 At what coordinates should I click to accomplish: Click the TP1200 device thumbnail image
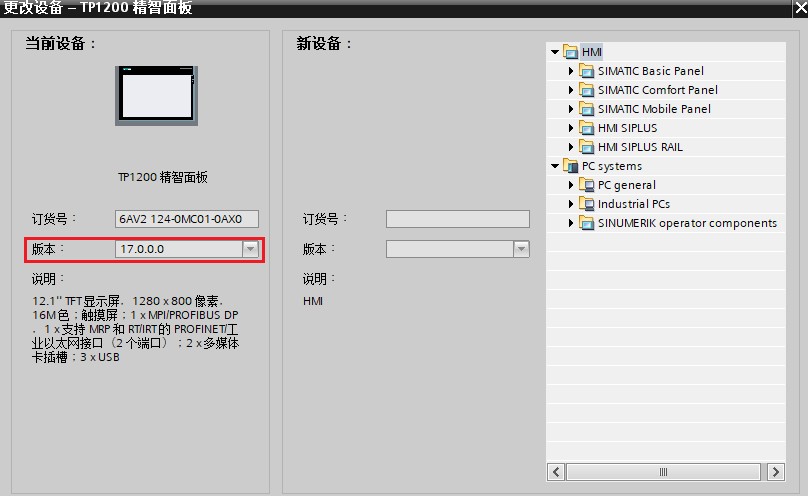click(x=155, y=95)
